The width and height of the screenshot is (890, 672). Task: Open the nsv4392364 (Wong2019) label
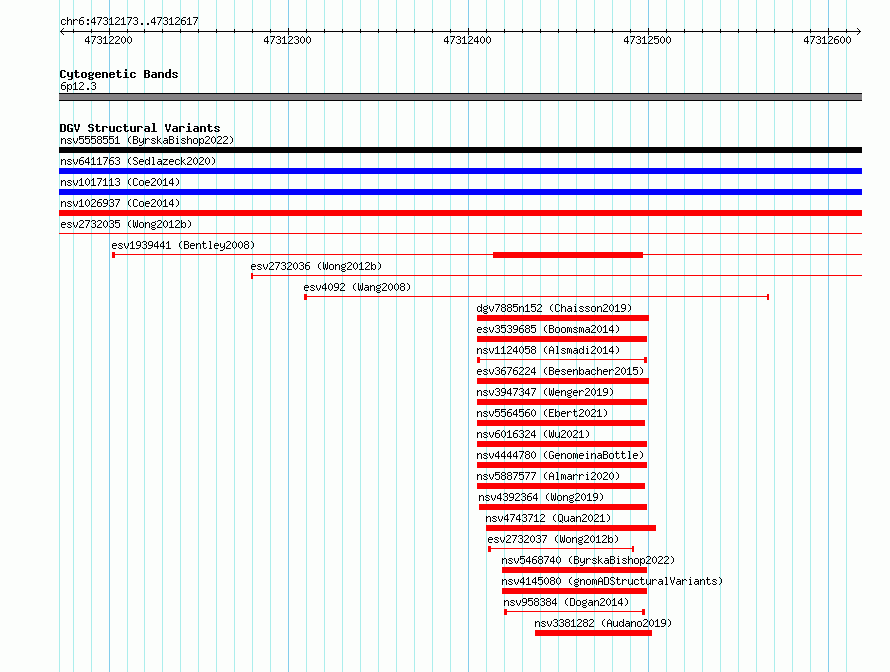click(541, 497)
